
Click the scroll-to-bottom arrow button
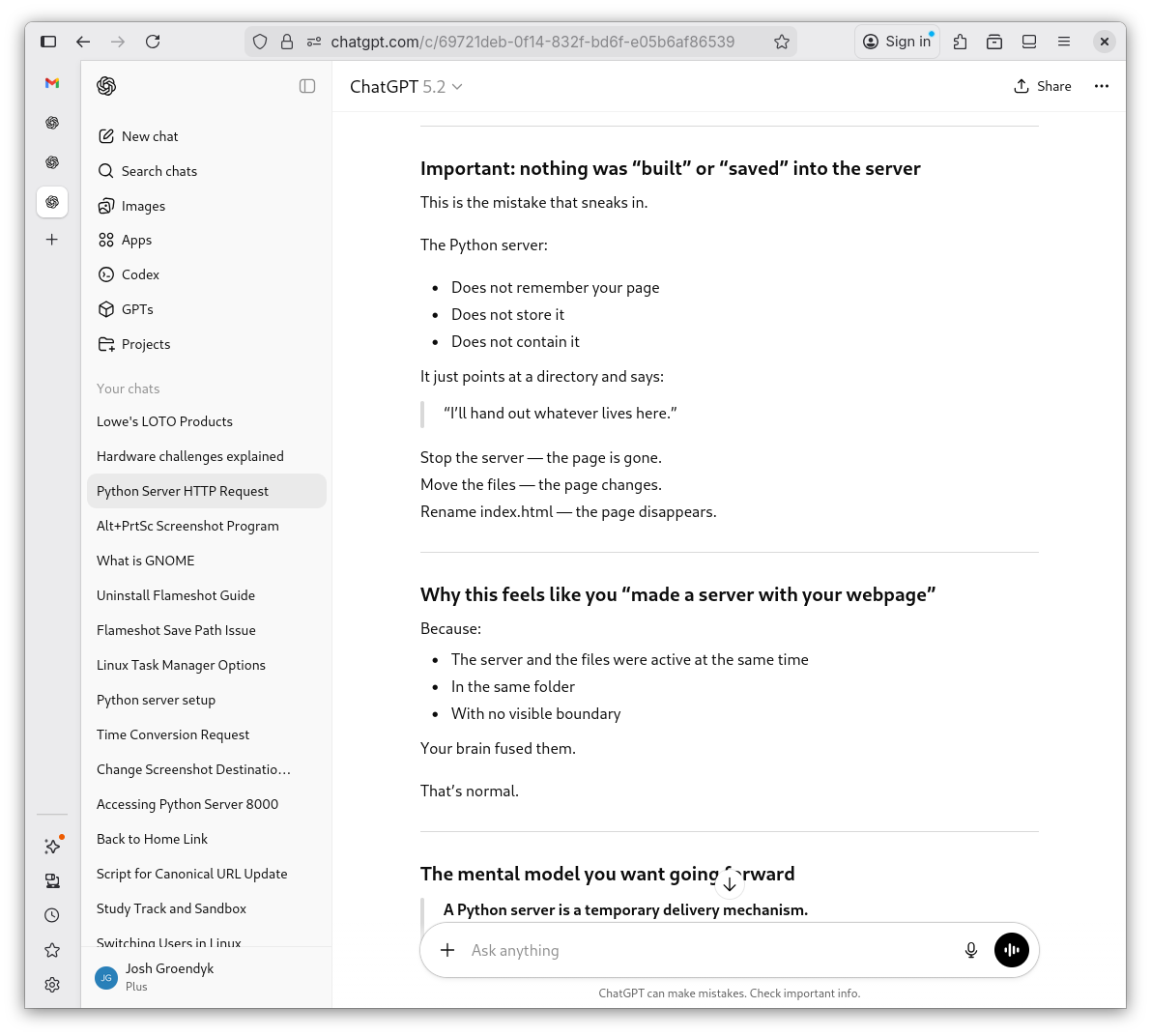(730, 883)
